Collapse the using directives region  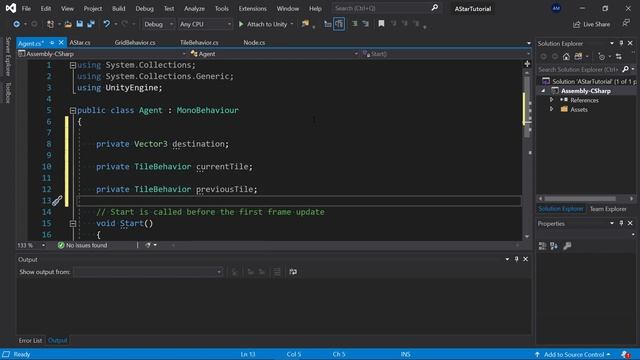[73, 65]
